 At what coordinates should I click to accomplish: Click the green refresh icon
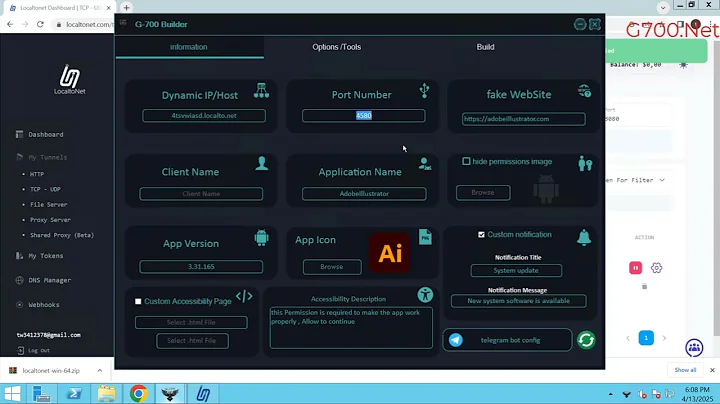click(x=586, y=340)
